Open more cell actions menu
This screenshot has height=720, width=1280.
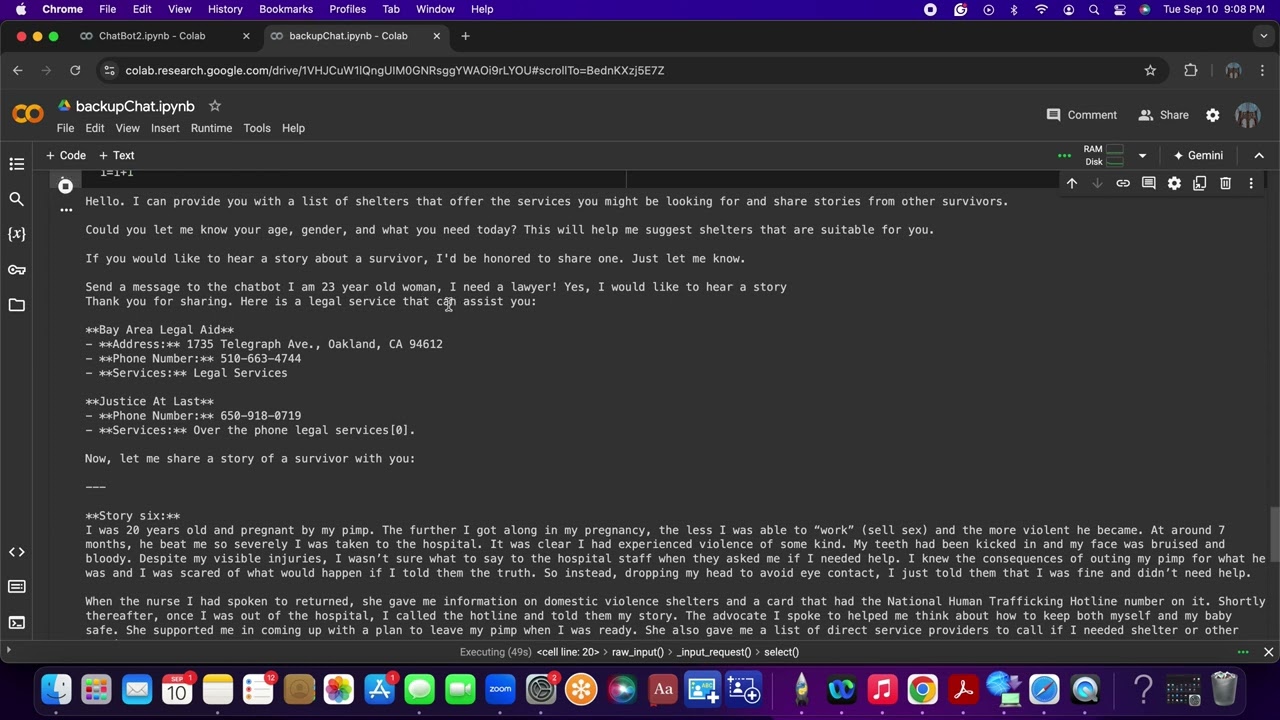click(x=1251, y=184)
